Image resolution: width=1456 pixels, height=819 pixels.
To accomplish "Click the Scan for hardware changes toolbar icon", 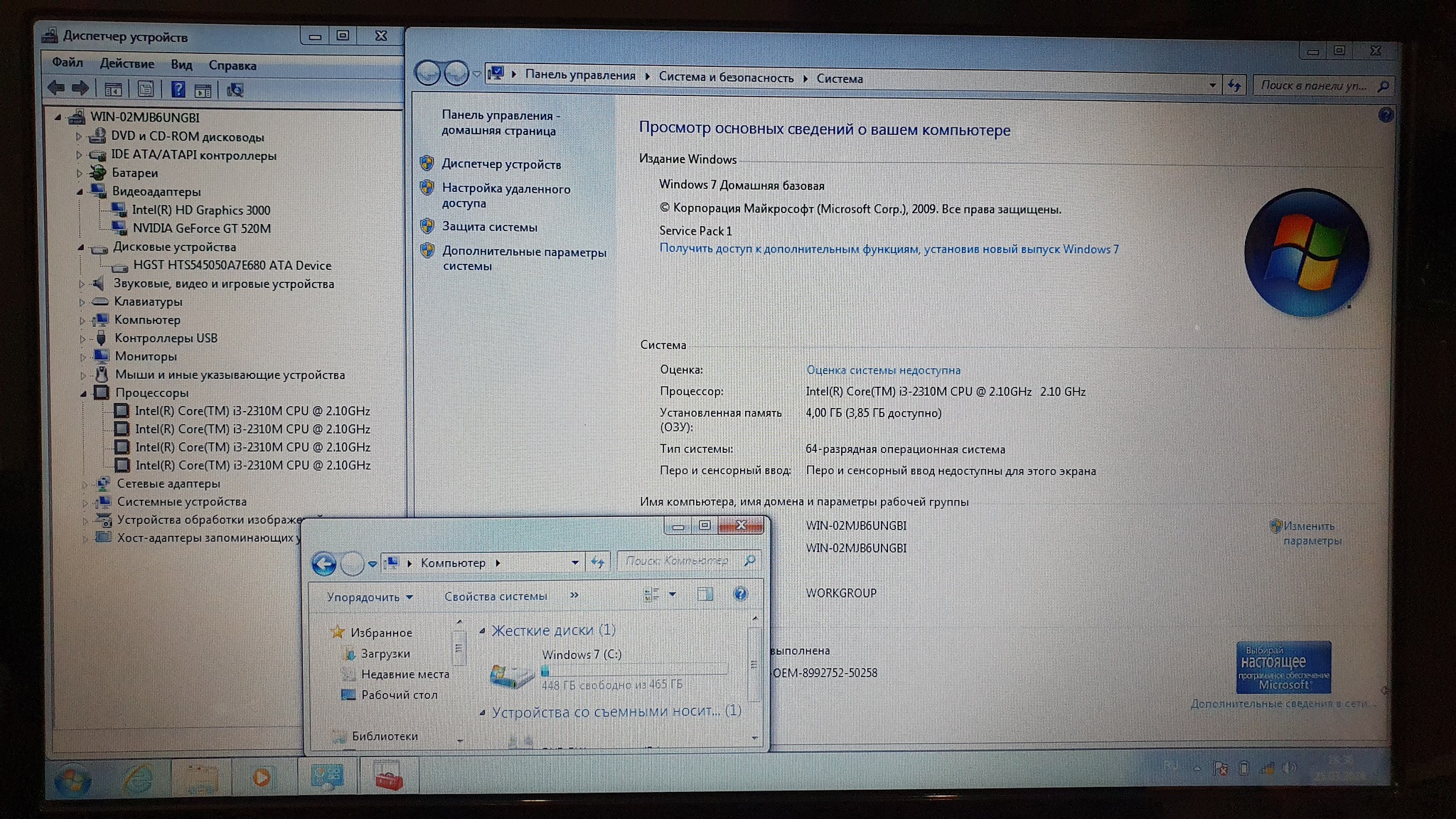I will pyautogui.click(x=235, y=90).
